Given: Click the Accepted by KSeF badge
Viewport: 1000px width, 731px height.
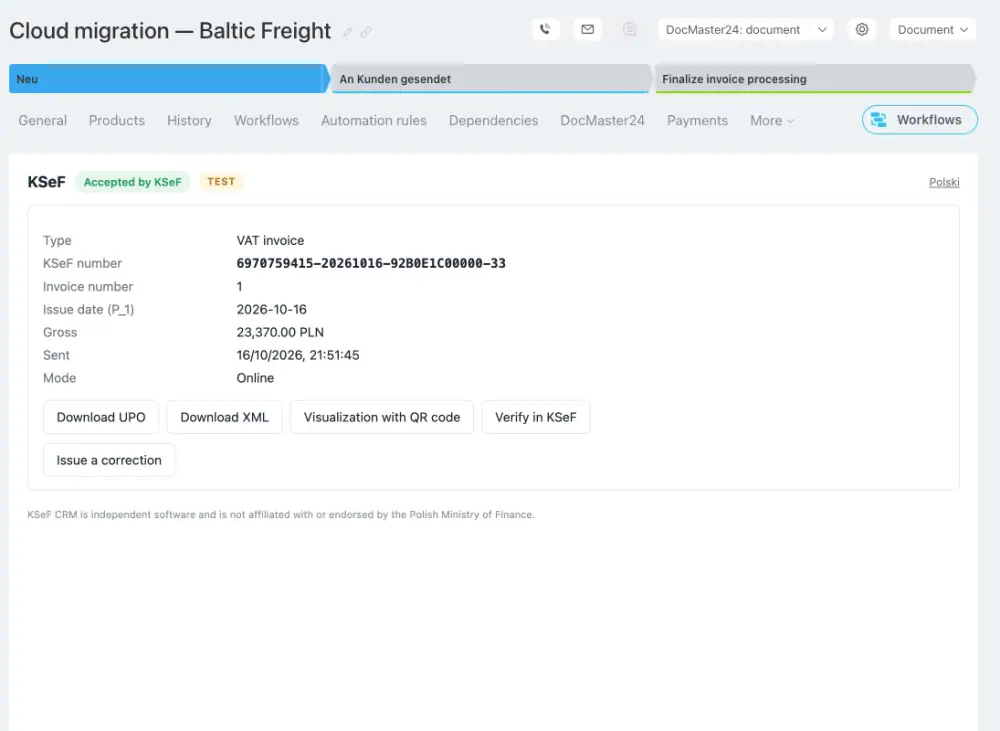Looking at the screenshot, I should click(x=133, y=182).
